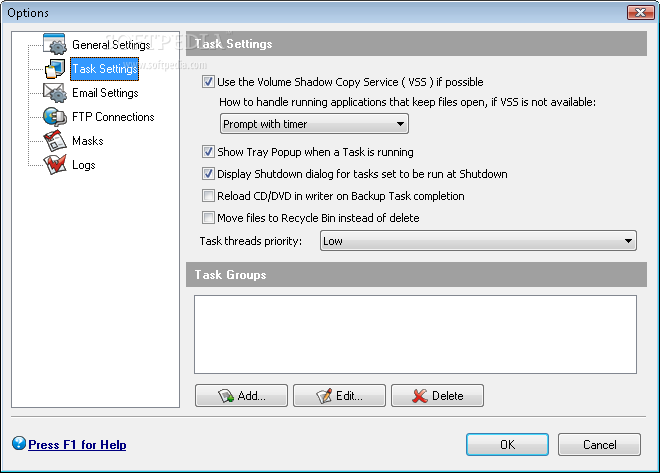Click the Masks icon in tree
This screenshot has width=660, height=473.
point(55,141)
